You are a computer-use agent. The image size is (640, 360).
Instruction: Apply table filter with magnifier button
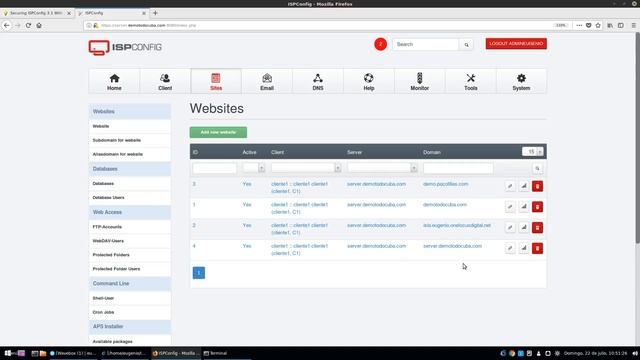(x=537, y=168)
